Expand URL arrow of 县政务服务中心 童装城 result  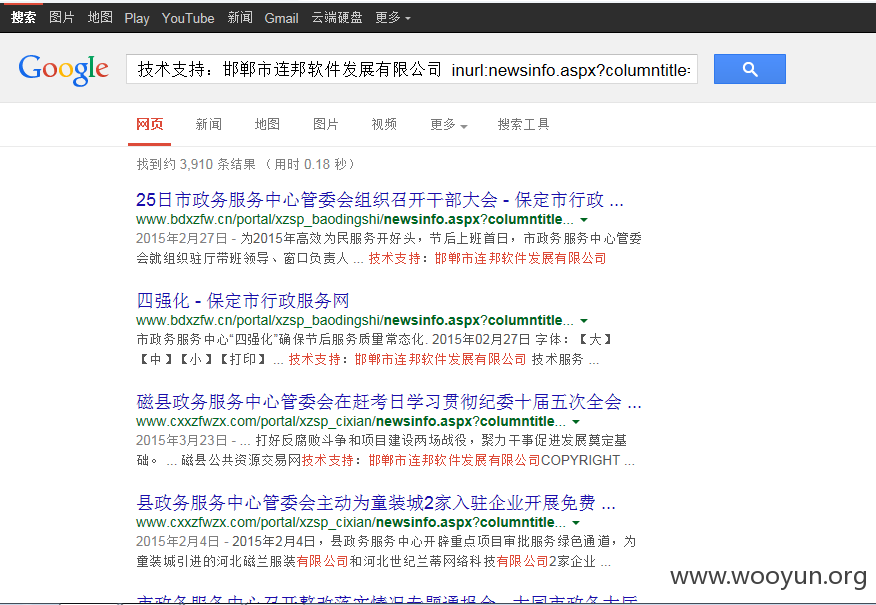(x=576, y=523)
